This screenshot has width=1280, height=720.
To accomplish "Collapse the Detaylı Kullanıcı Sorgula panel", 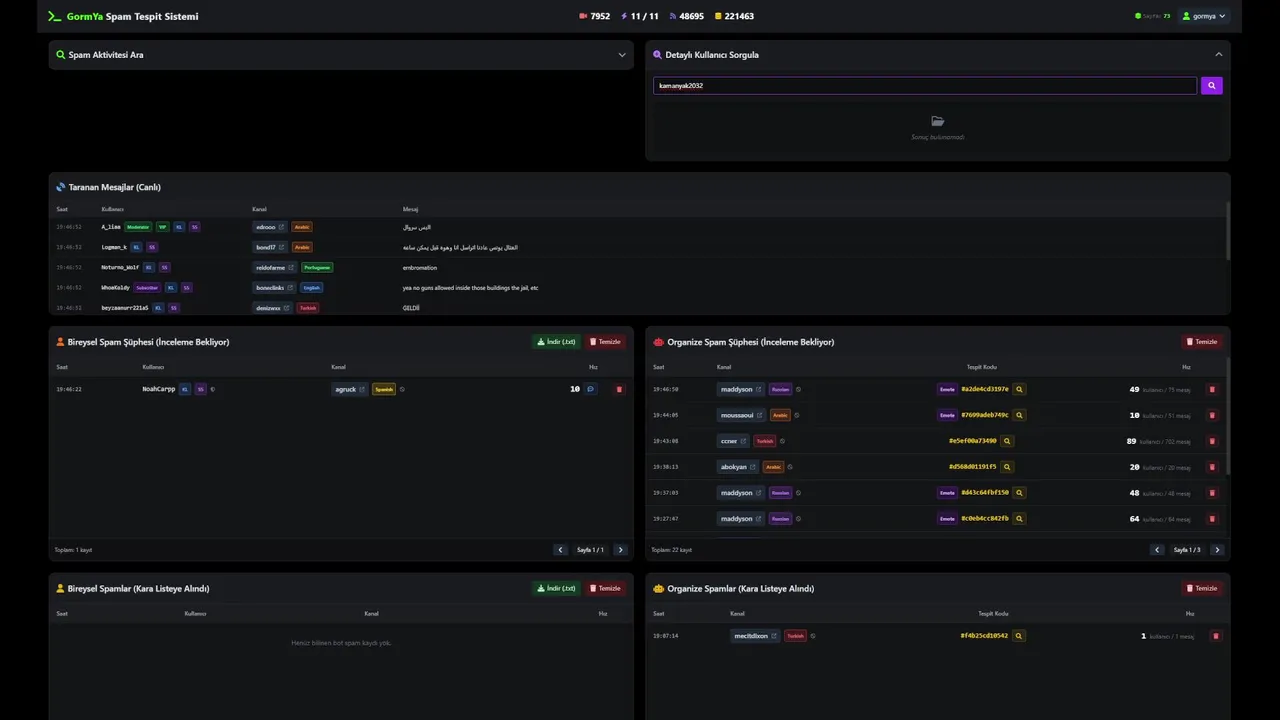I will coord(1219,55).
